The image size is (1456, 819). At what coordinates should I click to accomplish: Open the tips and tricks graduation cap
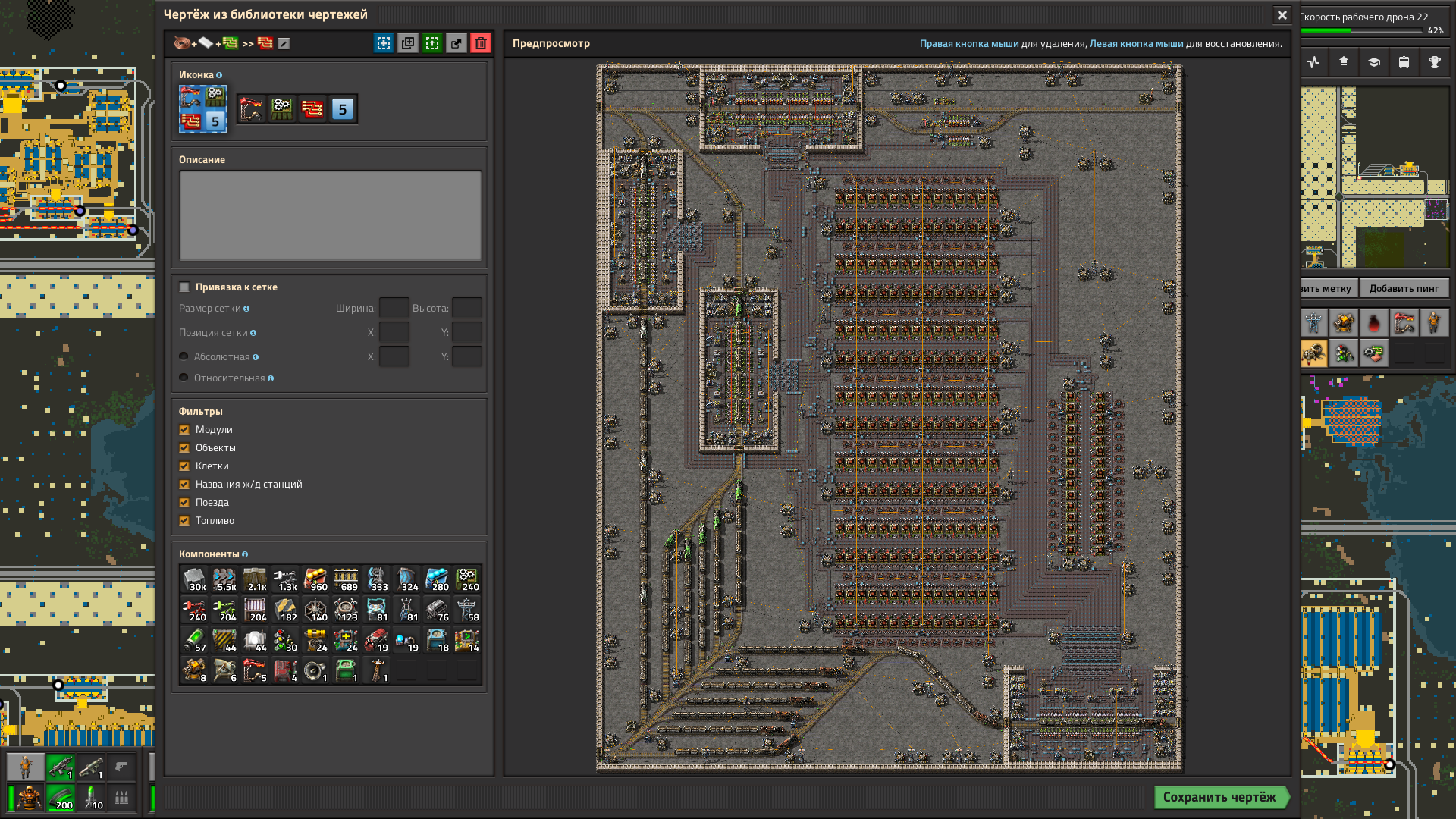tap(1374, 62)
